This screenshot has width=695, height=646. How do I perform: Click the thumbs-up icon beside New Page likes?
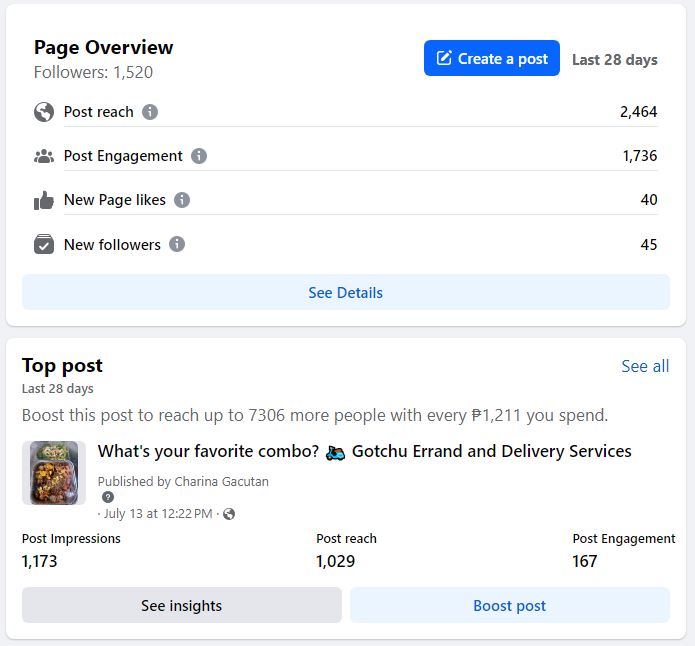tap(44, 200)
